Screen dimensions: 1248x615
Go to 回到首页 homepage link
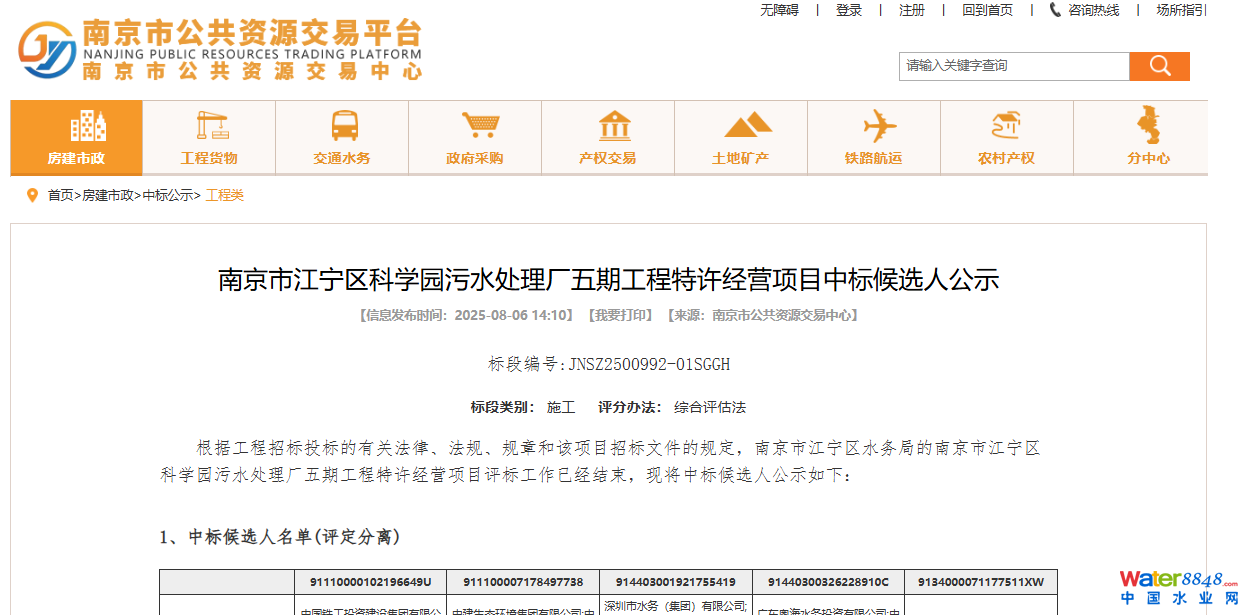(x=987, y=10)
